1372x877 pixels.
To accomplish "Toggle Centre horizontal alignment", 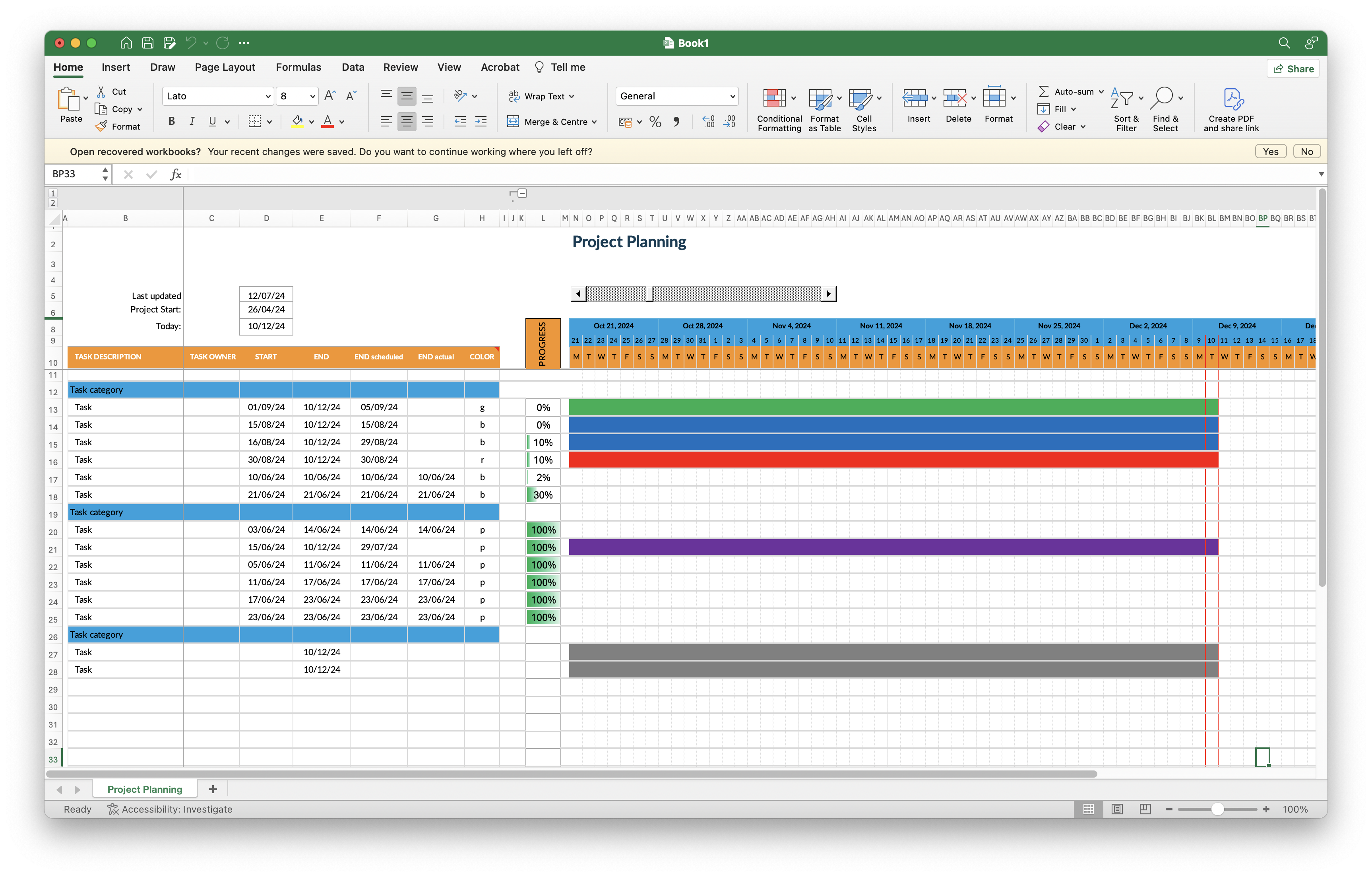I will pos(407,121).
